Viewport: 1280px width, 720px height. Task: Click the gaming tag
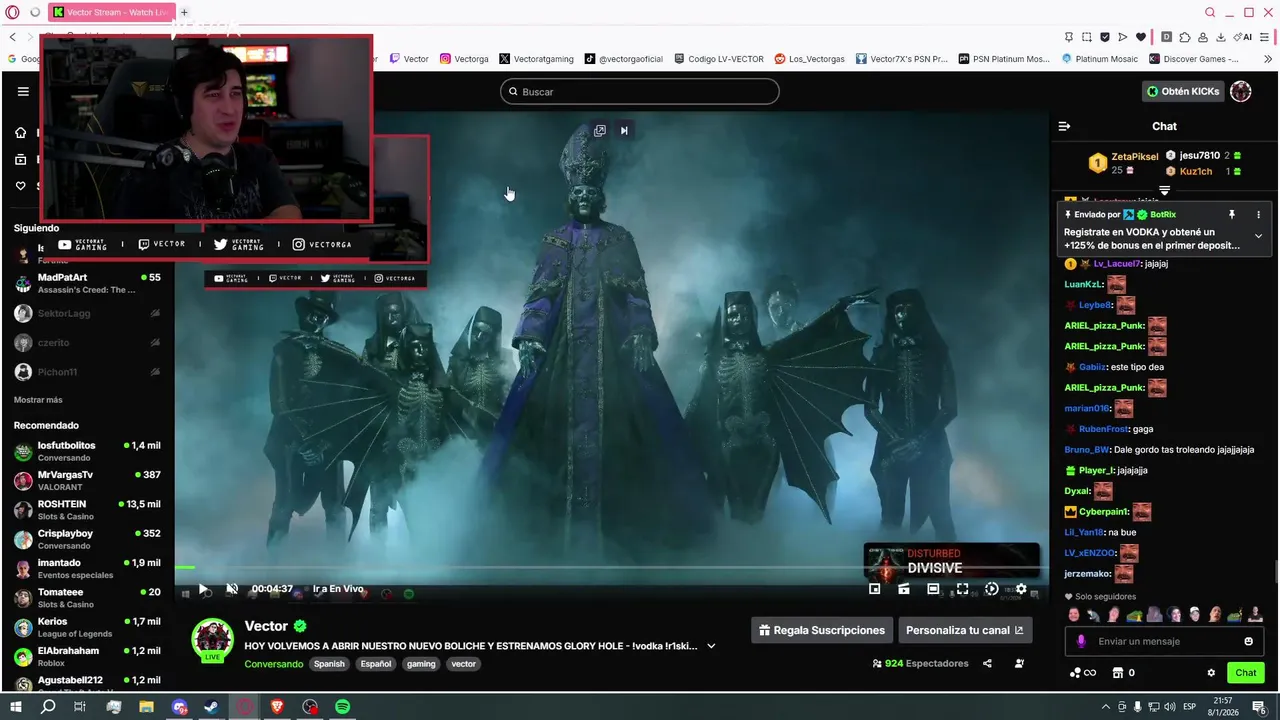[421, 664]
